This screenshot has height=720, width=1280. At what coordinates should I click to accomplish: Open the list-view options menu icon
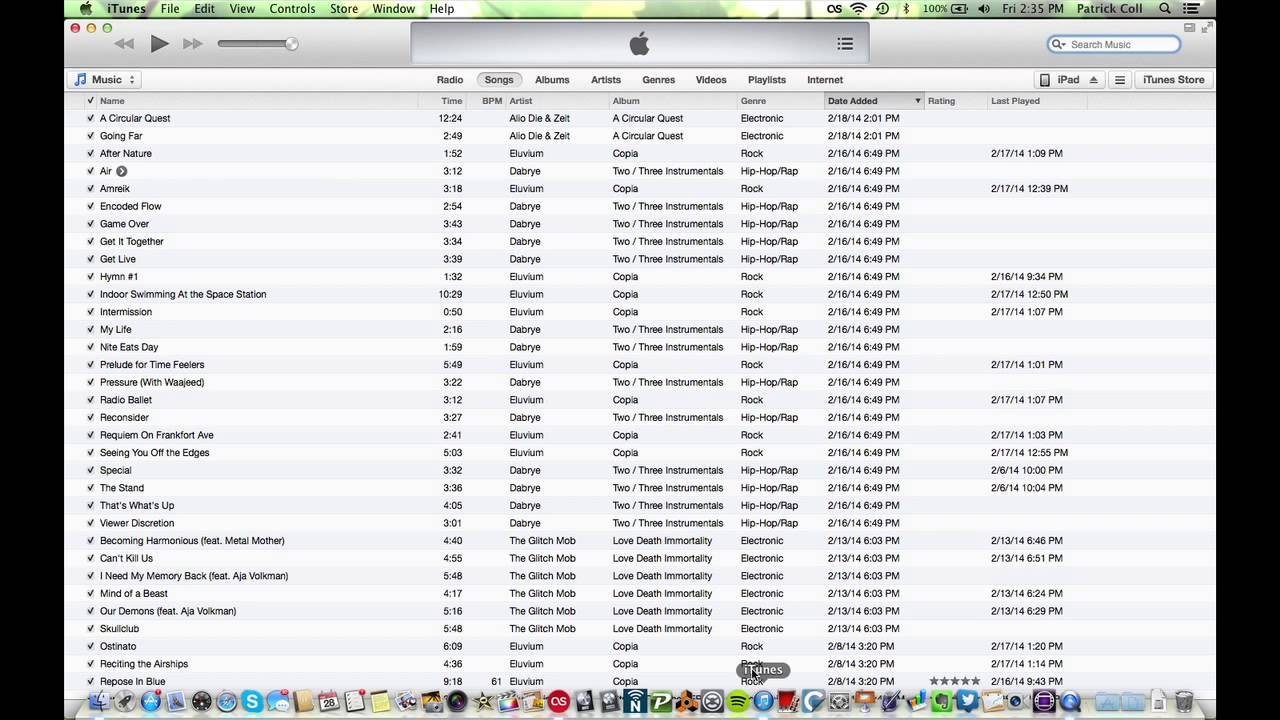tap(1120, 80)
